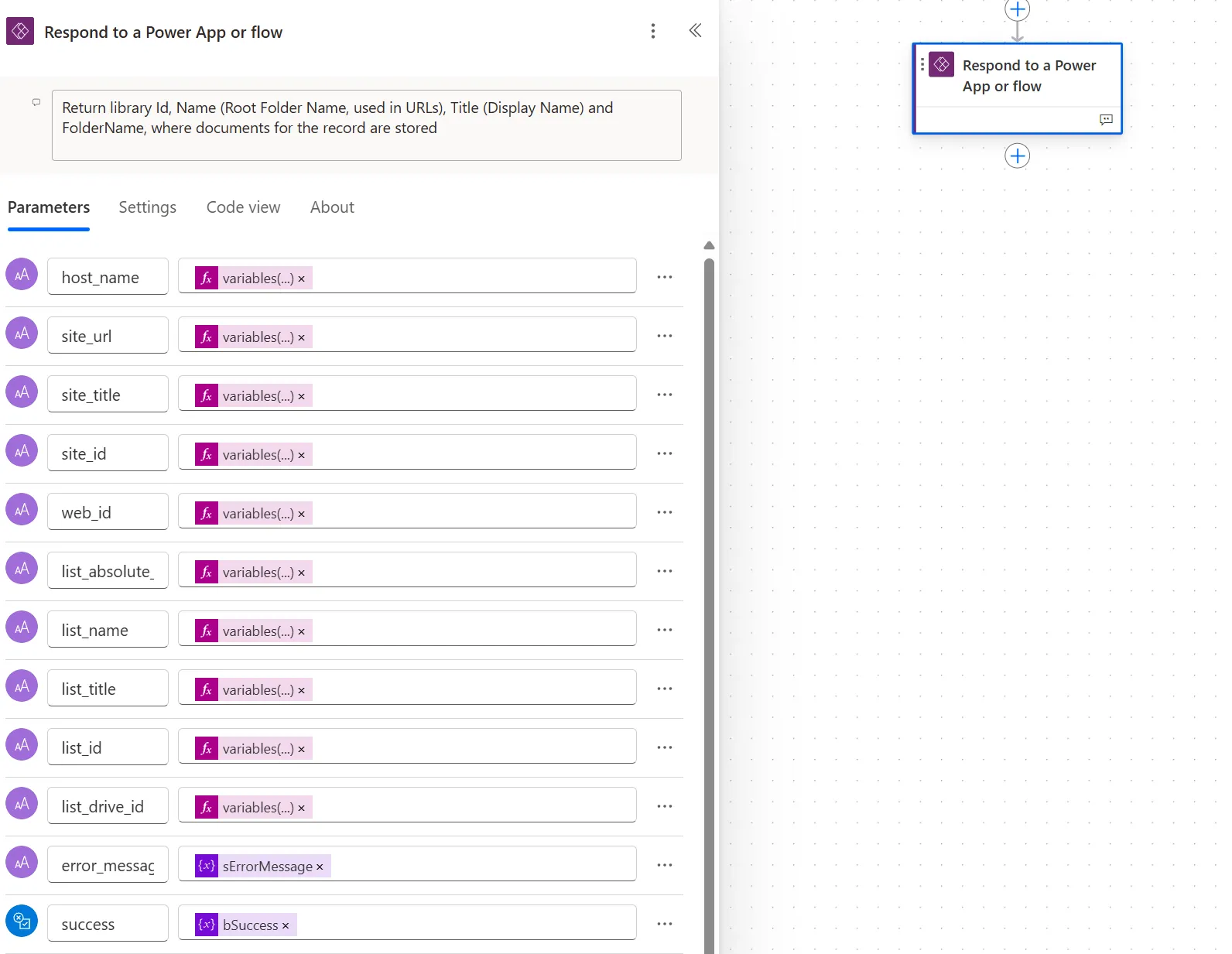Open the comment icon on the canvas action card

pos(1106,119)
